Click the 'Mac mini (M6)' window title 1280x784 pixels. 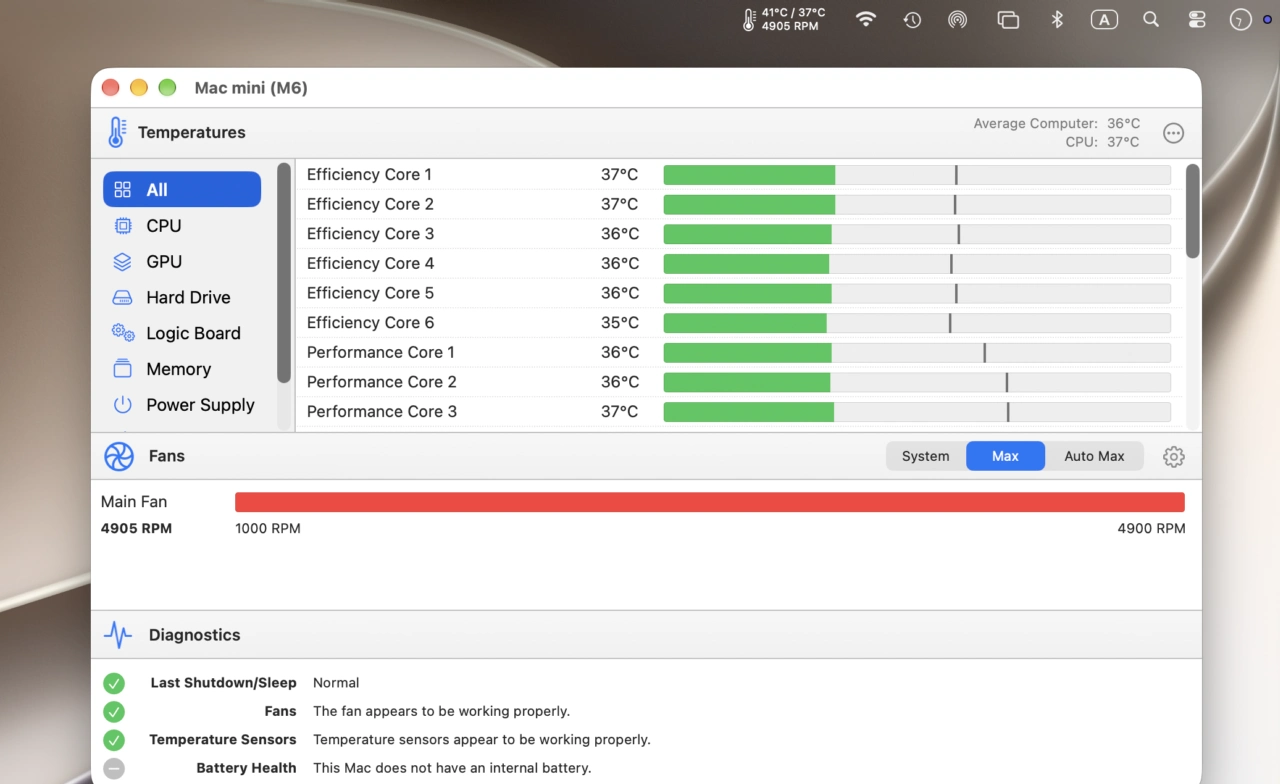click(x=251, y=88)
